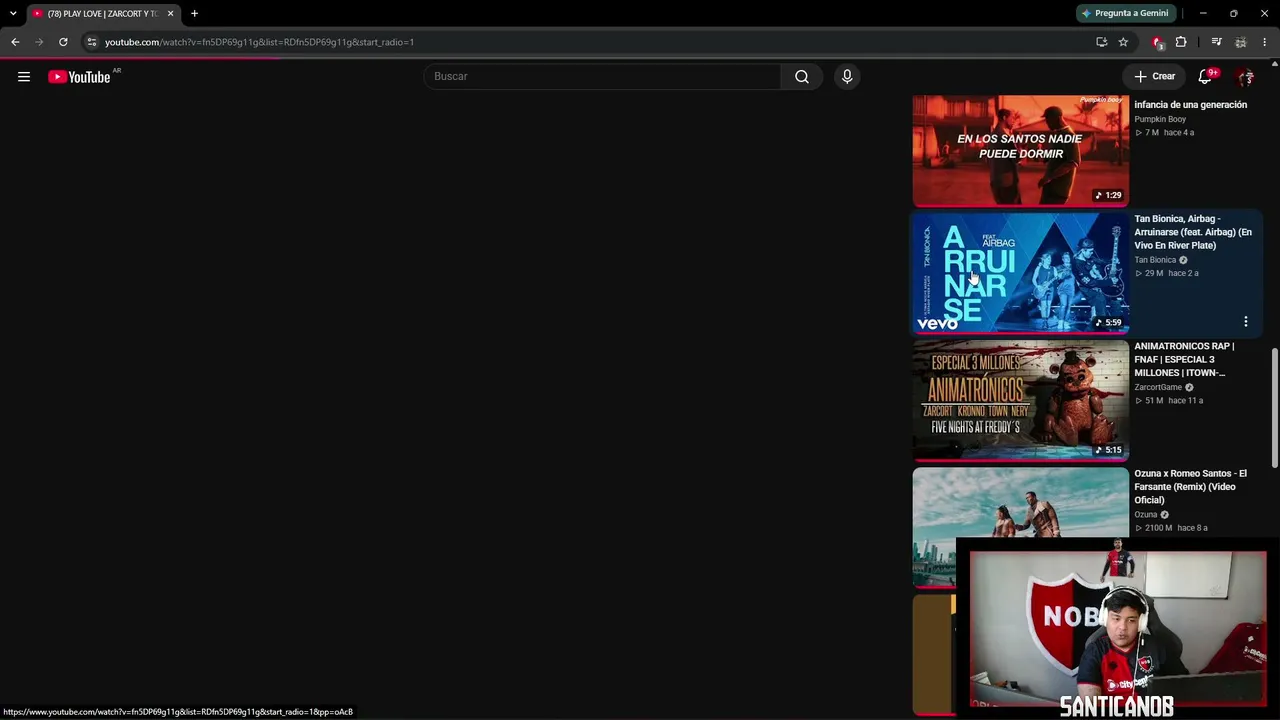Go back with the browser back arrow

[15, 42]
